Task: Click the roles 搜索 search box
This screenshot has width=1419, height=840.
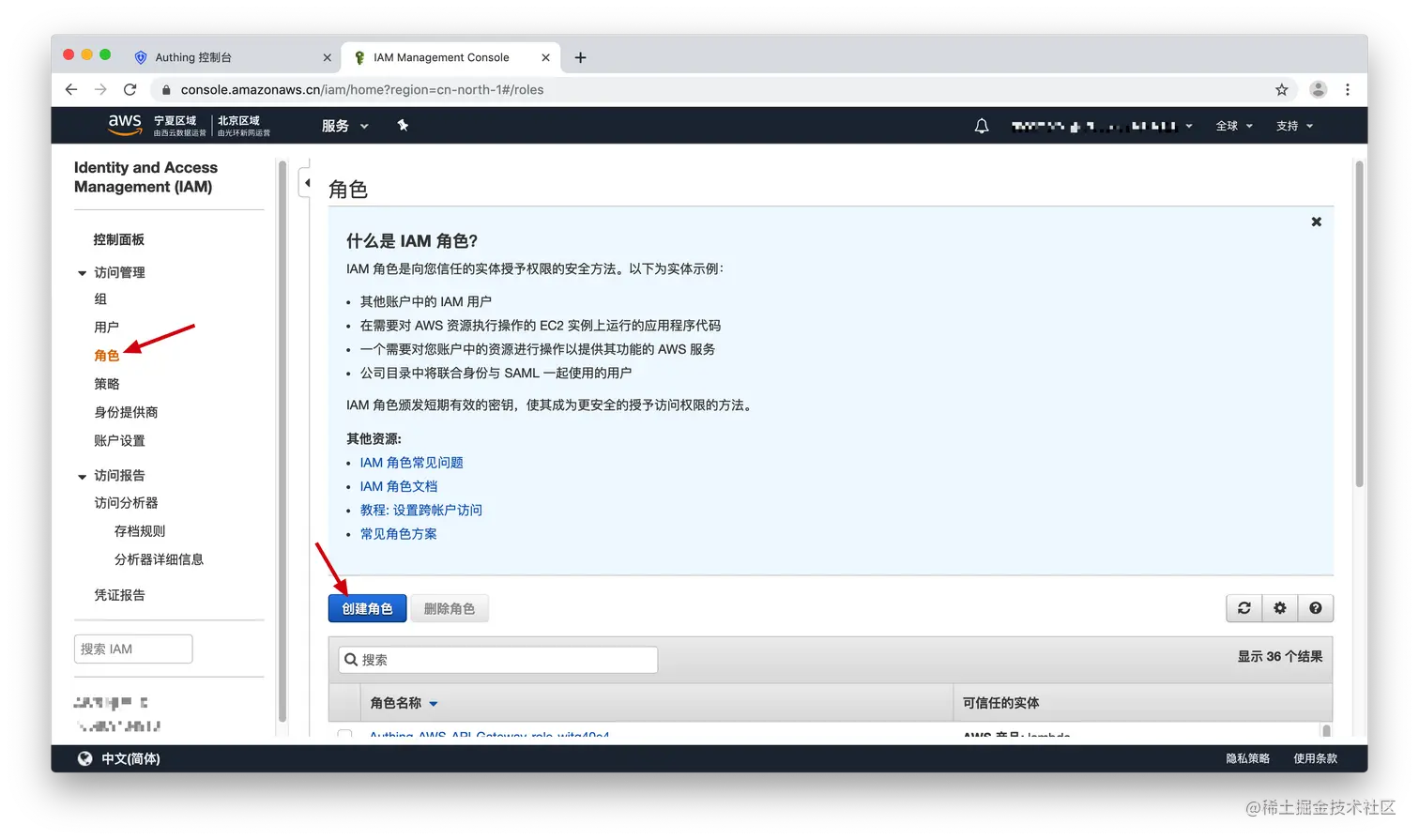Action: tap(498, 659)
